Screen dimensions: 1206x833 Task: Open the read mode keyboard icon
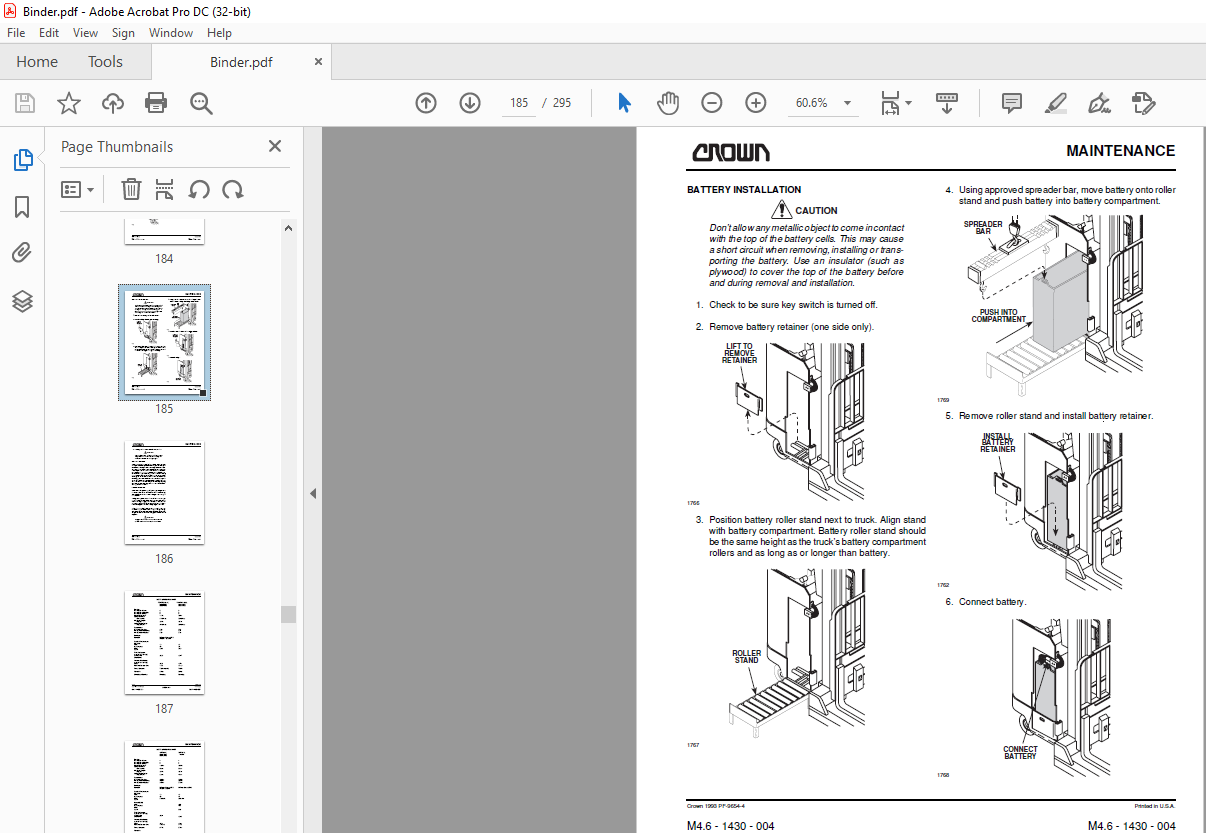pos(947,103)
